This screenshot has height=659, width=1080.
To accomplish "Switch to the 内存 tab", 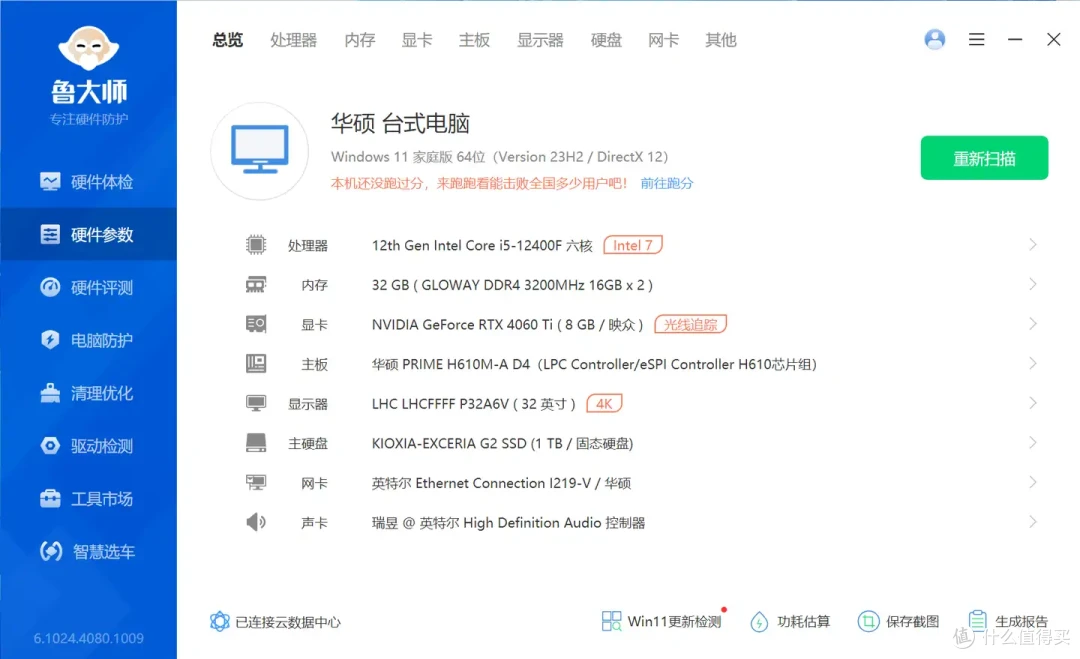I will click(360, 40).
